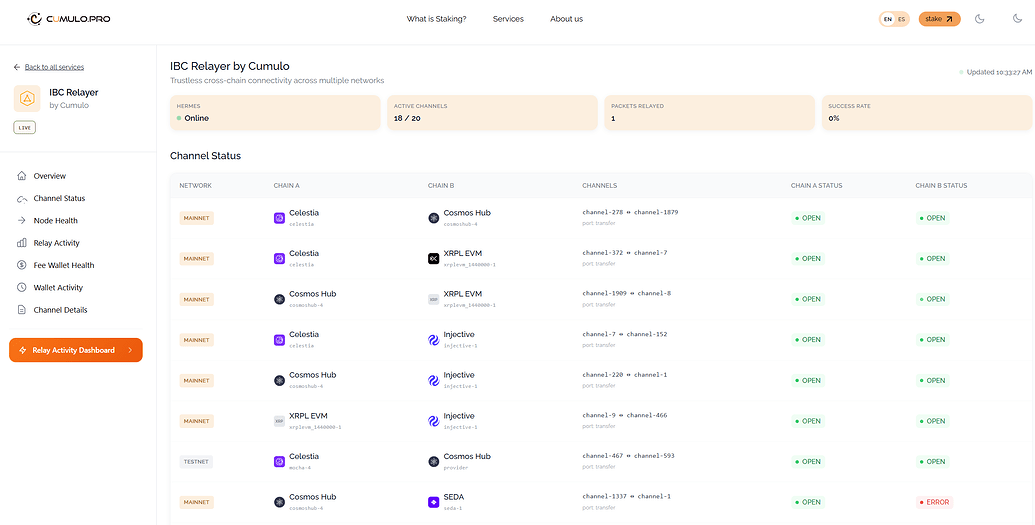Viewport: 1035px width, 525px height.
Task: Open the Services menu
Action: tap(508, 19)
